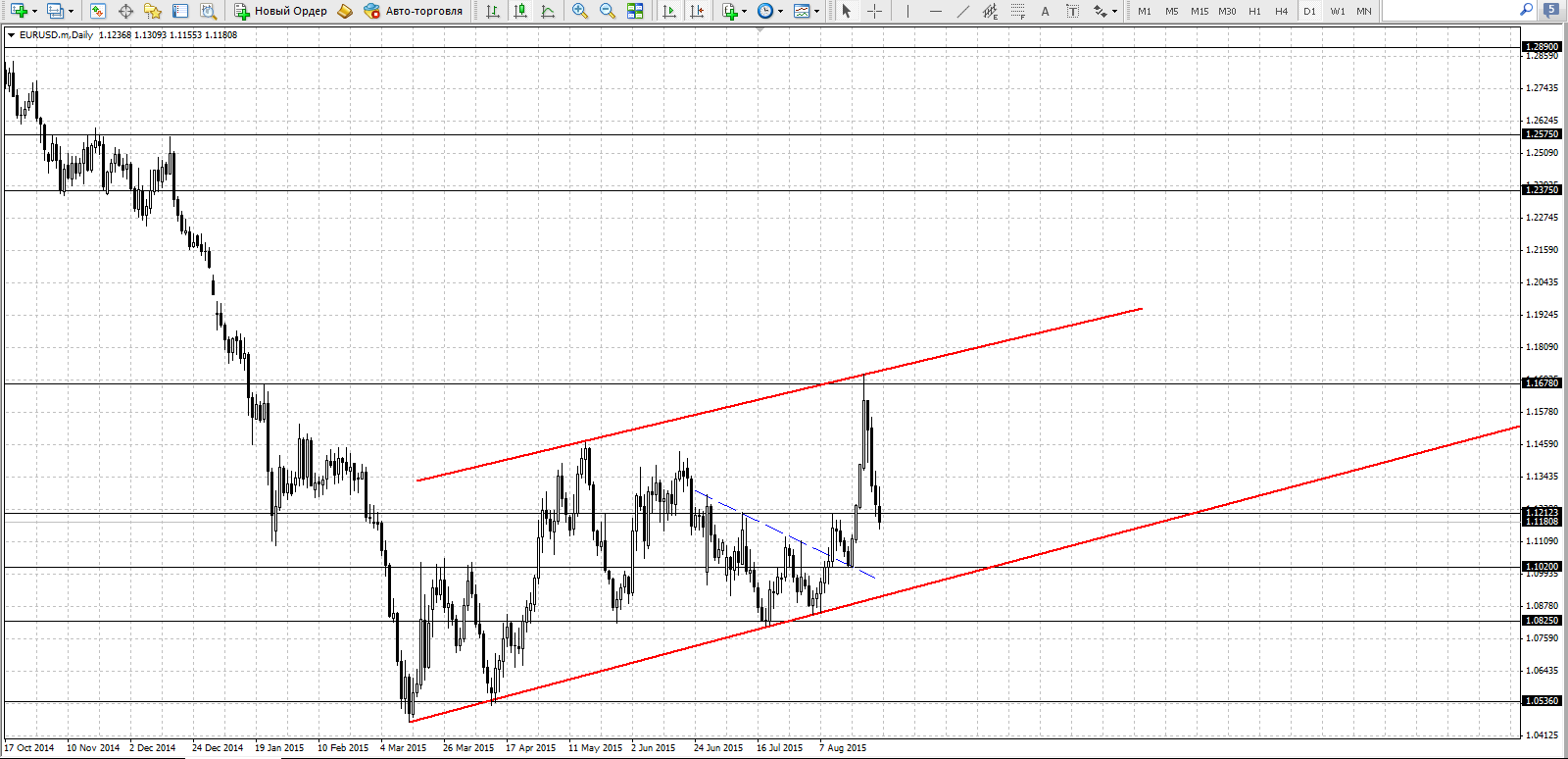
Task: Select the Trendline drawing tool
Action: click(x=963, y=11)
